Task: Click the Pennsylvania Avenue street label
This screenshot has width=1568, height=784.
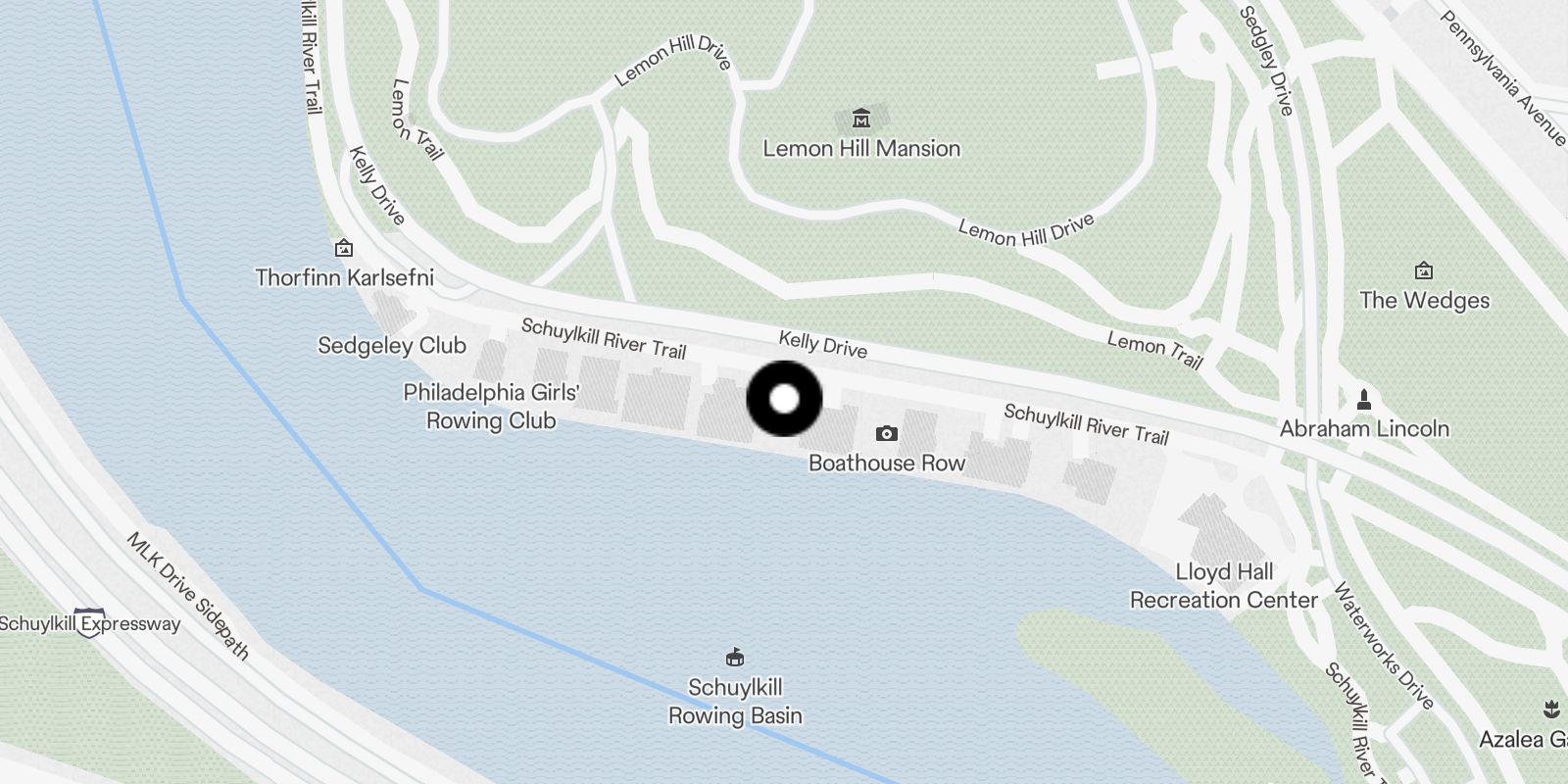Action: 1503,78
